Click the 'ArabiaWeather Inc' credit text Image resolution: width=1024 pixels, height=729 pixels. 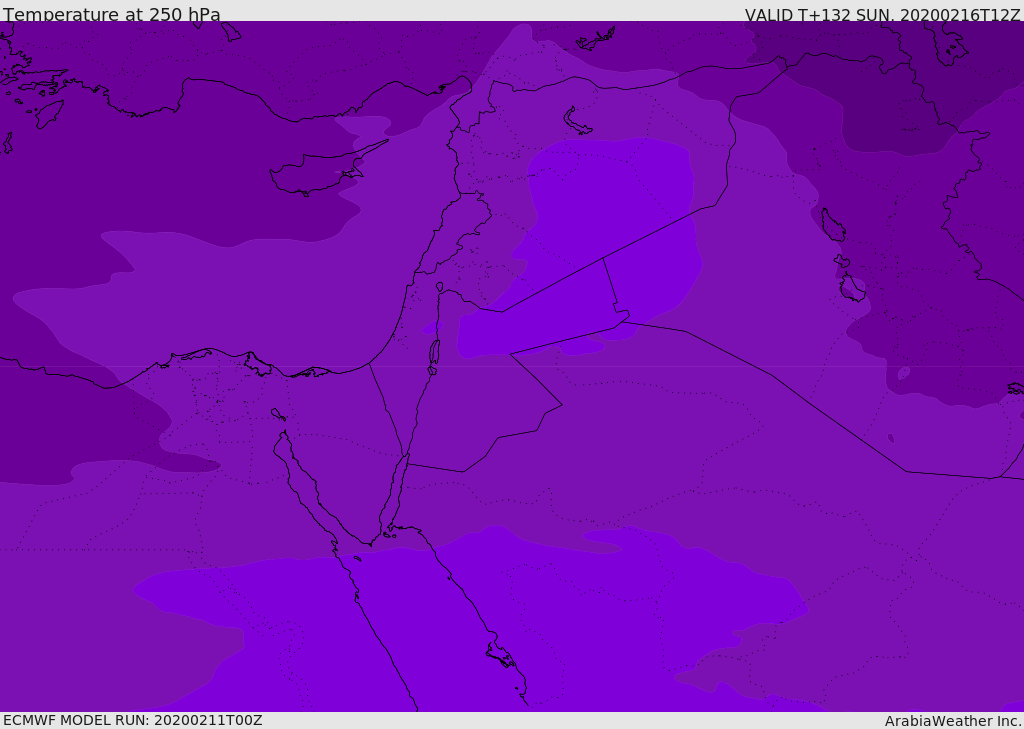[952, 721]
